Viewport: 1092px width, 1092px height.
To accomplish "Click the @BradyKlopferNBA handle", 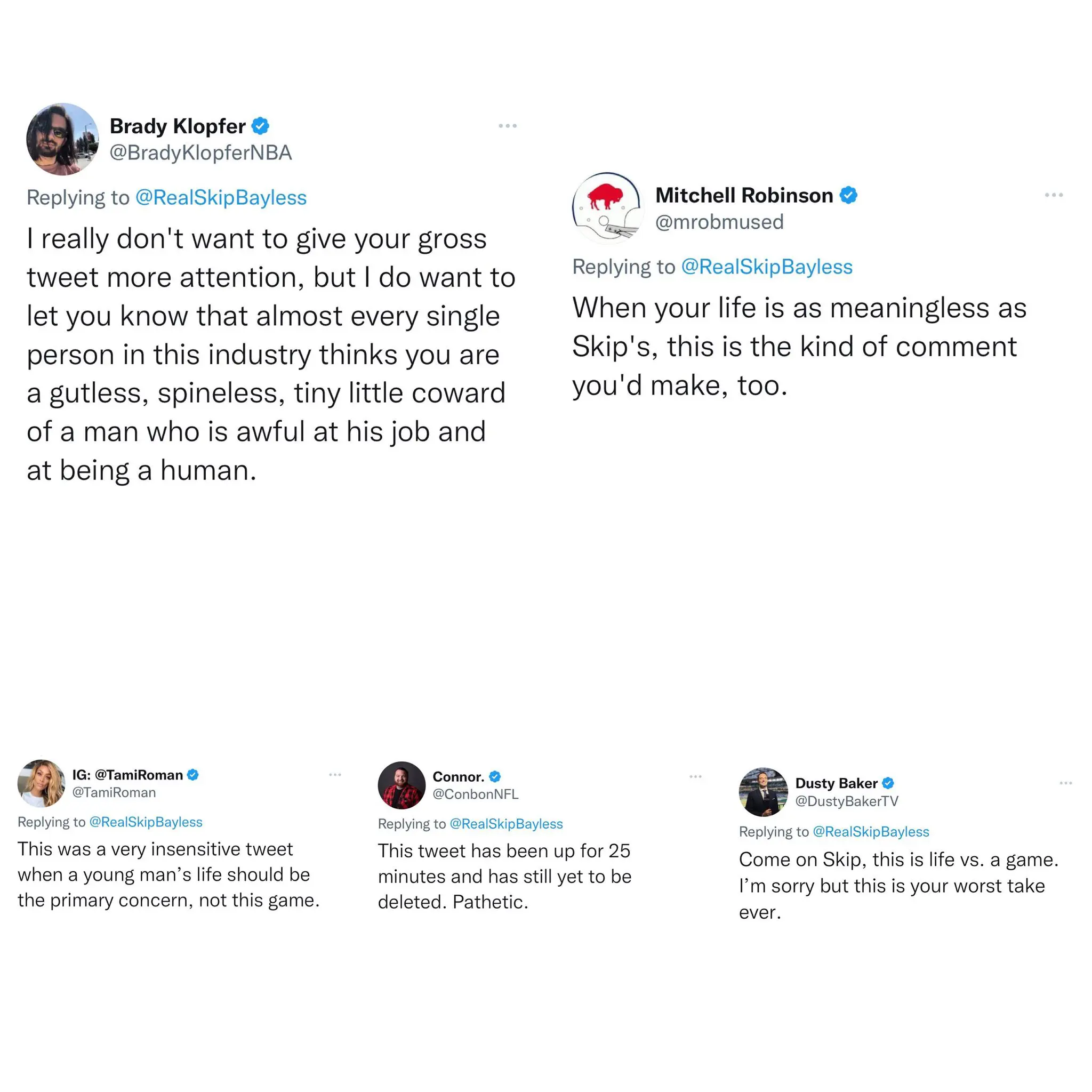I will pos(200,152).
